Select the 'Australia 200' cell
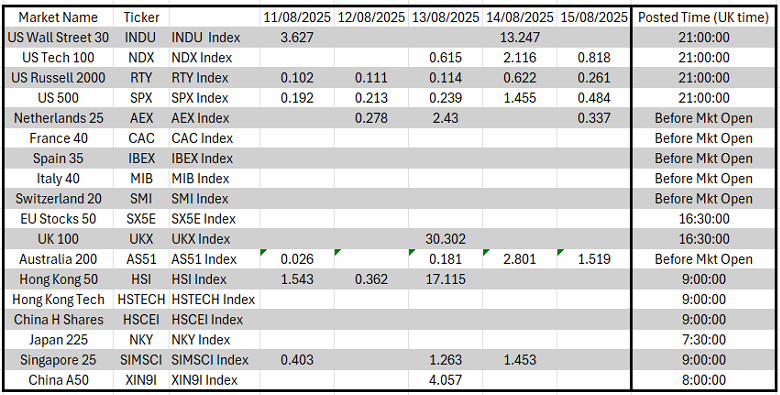 tap(58, 259)
